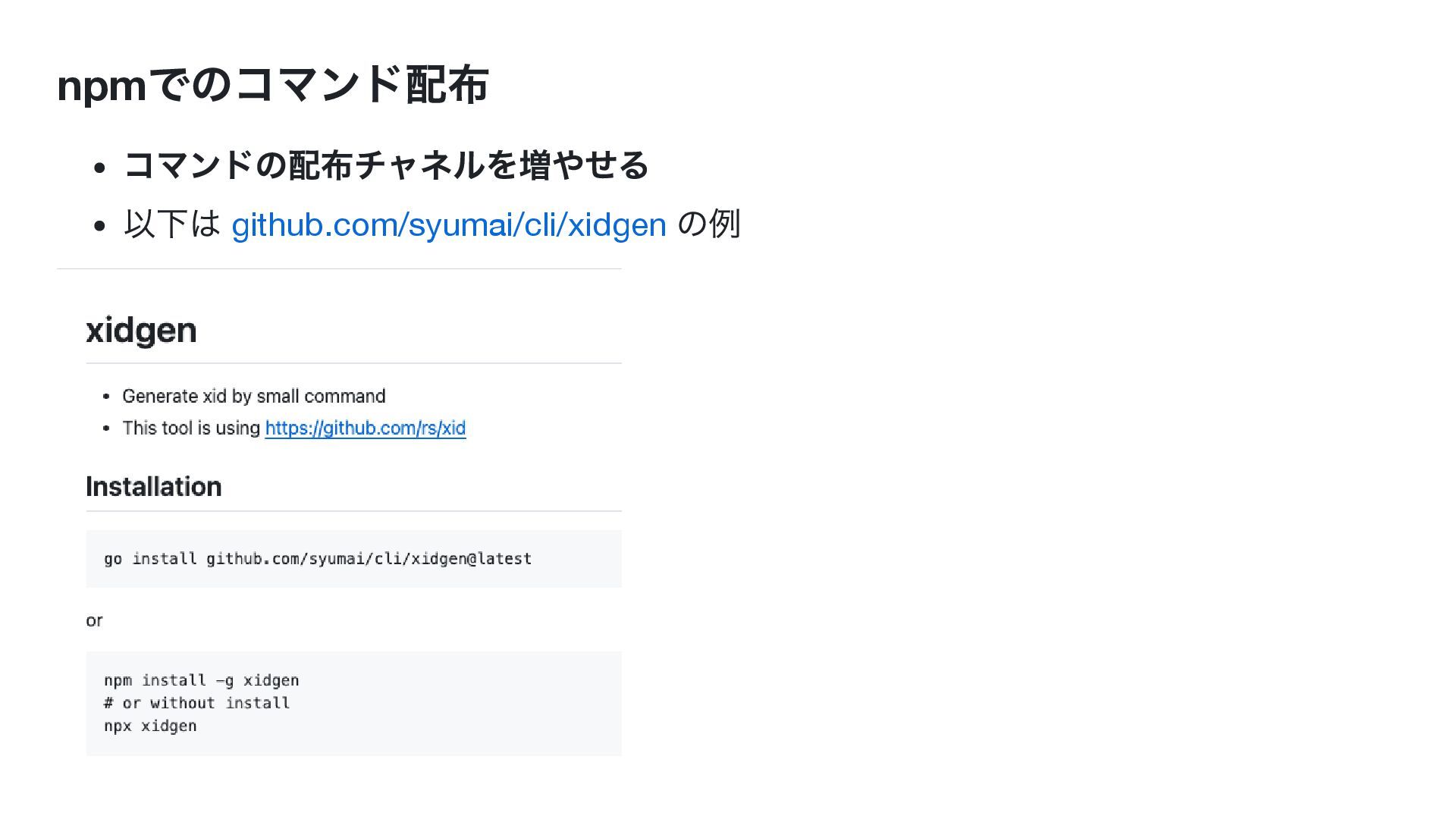The image size is (1456, 819).
Task: Follow the https://github.com/rs/xid link
Action: [x=366, y=428]
